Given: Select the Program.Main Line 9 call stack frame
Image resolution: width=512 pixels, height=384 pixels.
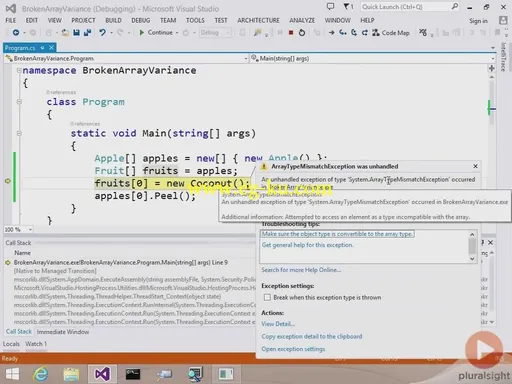Looking at the screenshot, I should click(121, 263).
